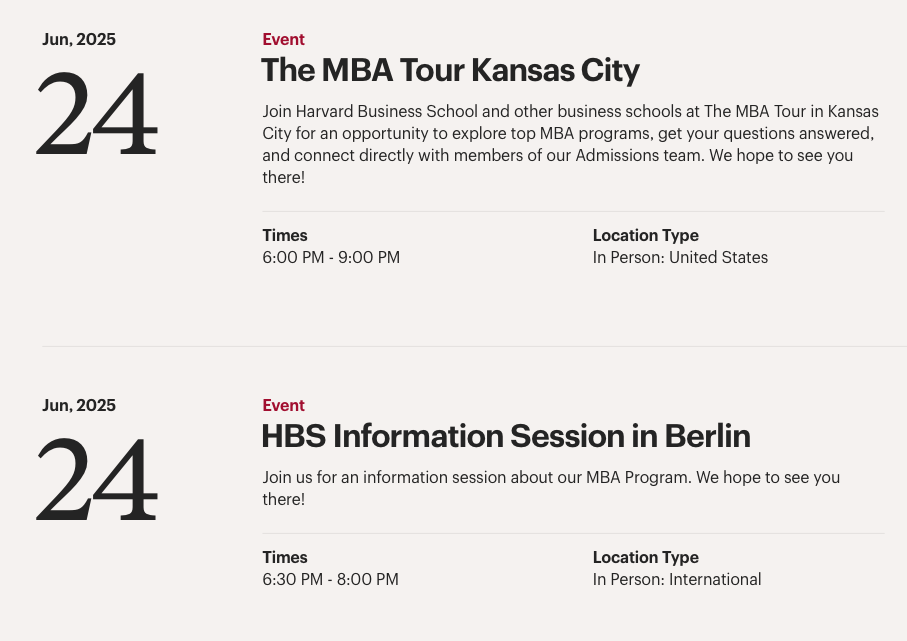Click the Times heading for Berlin event
The image size is (907, 641).
coord(285,557)
